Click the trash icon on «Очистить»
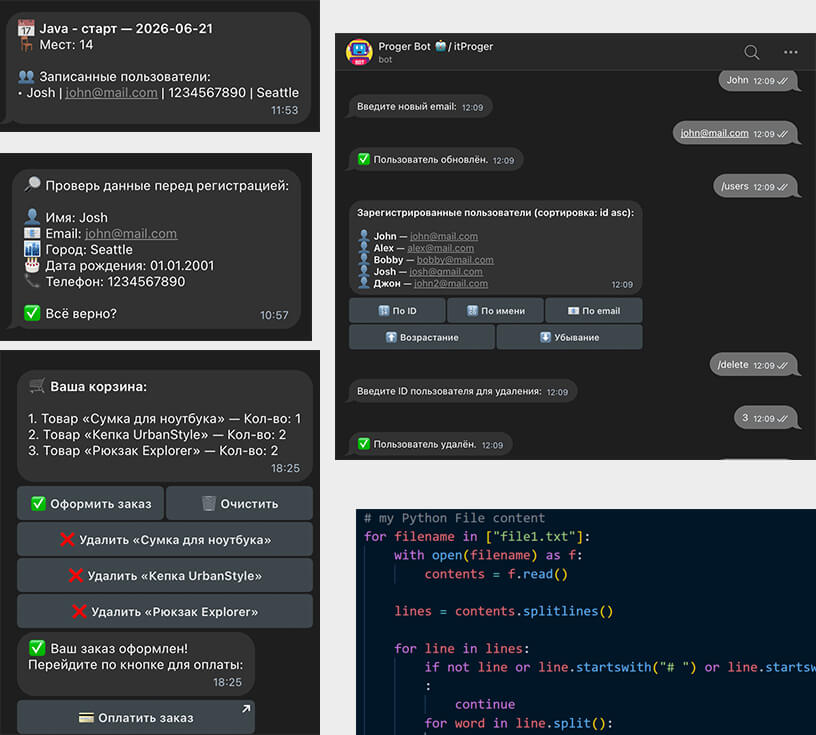Image resolution: width=816 pixels, height=735 pixels. [209, 503]
